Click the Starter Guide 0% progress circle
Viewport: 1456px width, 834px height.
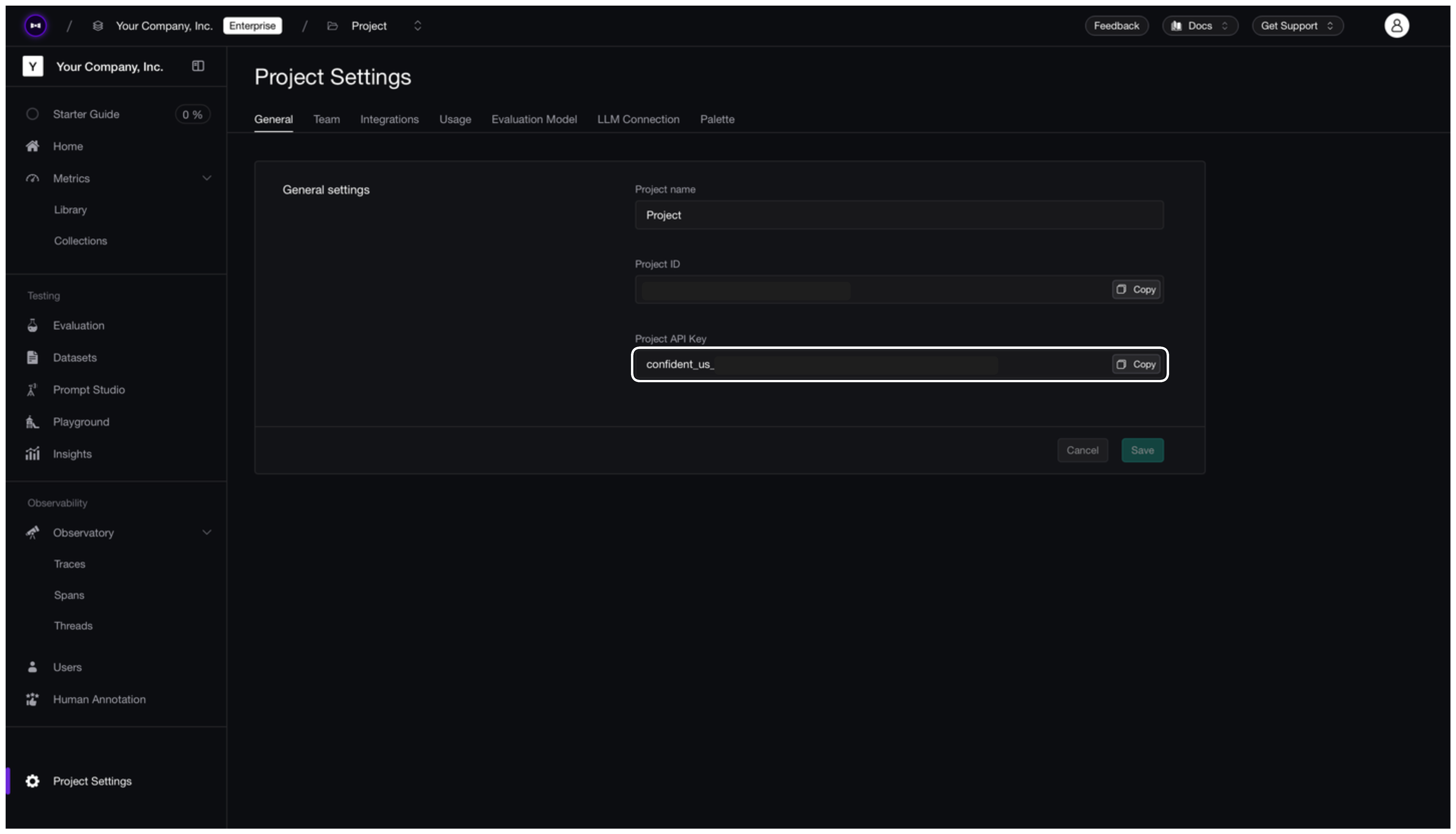(192, 114)
